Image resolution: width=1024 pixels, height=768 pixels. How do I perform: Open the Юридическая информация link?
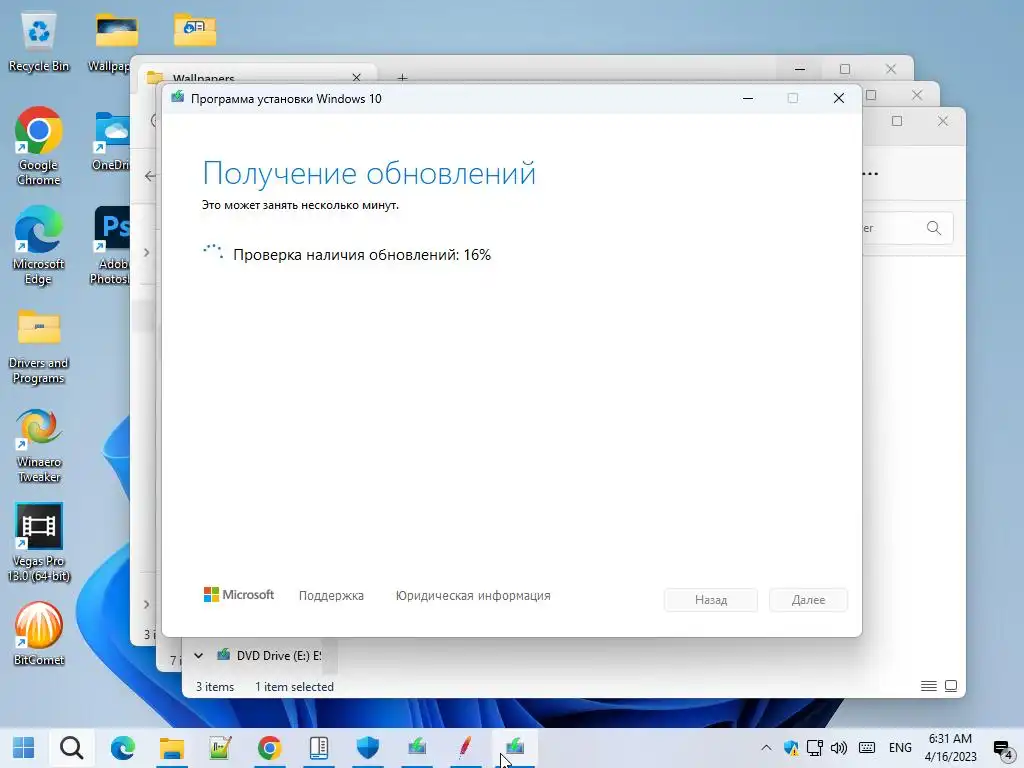[473, 596]
